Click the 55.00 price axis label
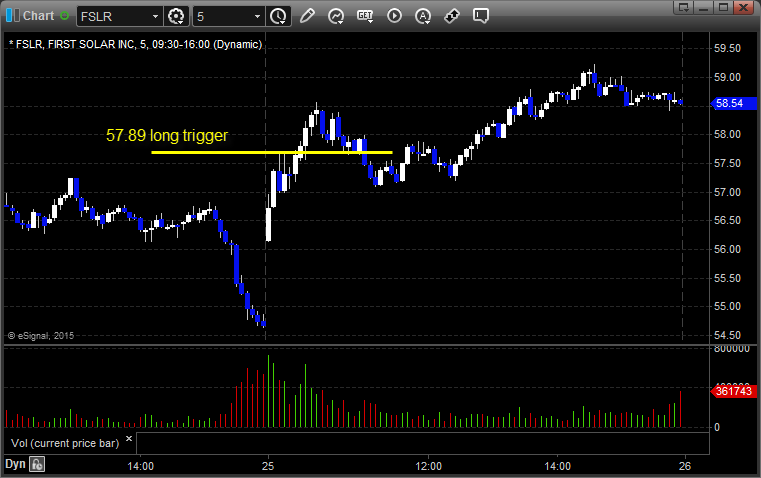The height and width of the screenshot is (478, 761). (728, 307)
